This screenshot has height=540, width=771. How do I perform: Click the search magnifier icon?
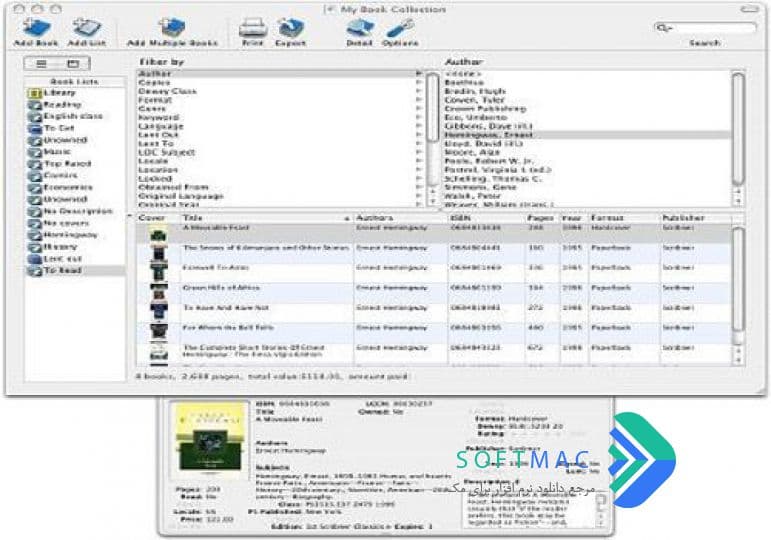(x=662, y=28)
